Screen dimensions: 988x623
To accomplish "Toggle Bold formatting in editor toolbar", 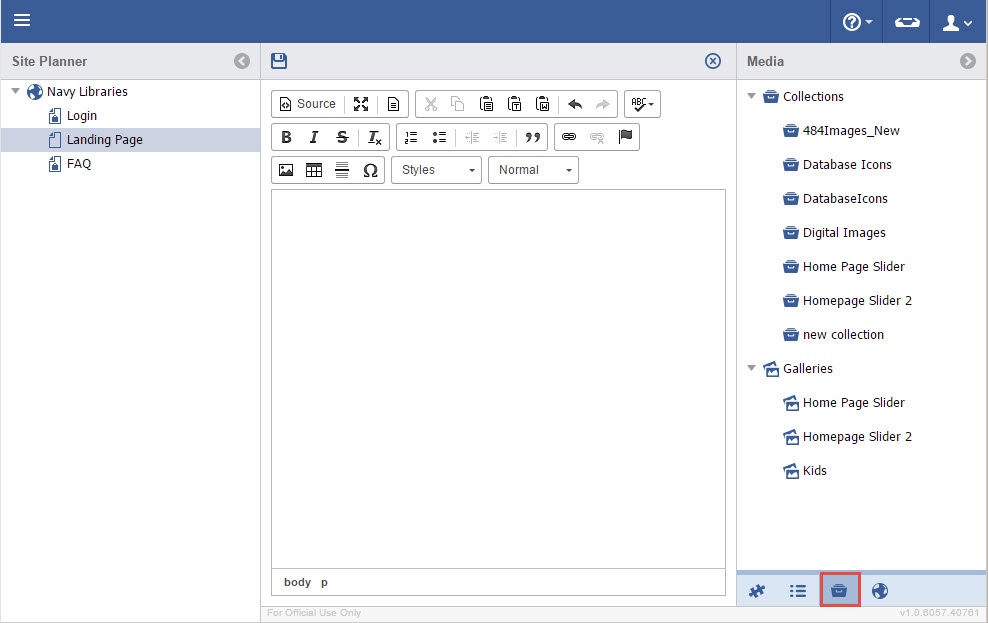I will (286, 137).
